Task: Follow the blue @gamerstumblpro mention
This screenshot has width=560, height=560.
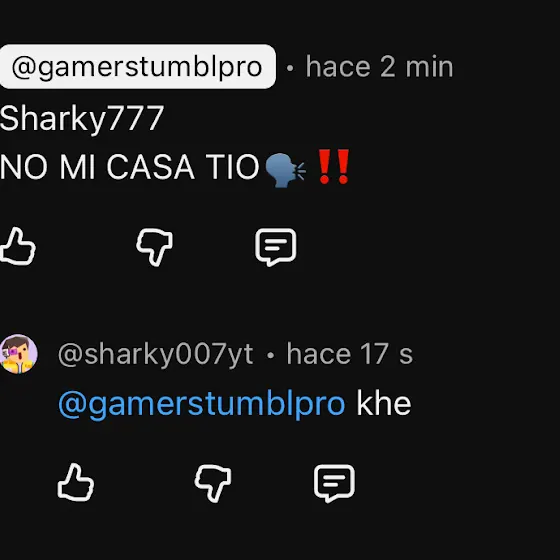Action: pos(202,404)
